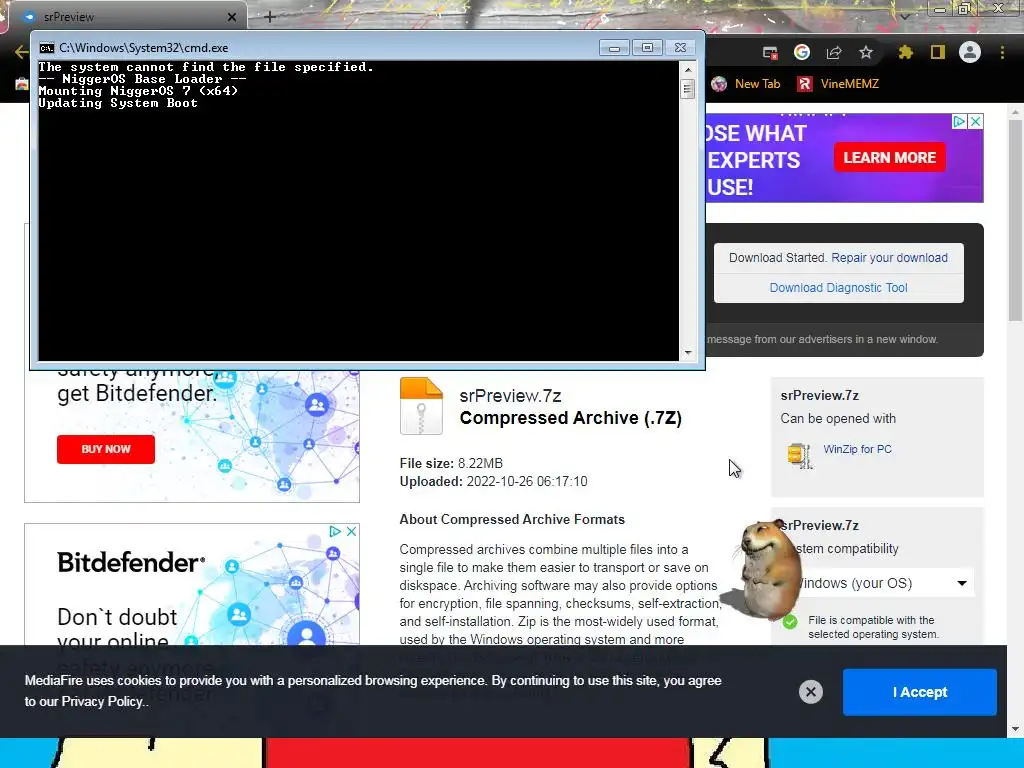
Task: Click the share page icon in Chrome
Action: pyautogui.click(x=834, y=52)
